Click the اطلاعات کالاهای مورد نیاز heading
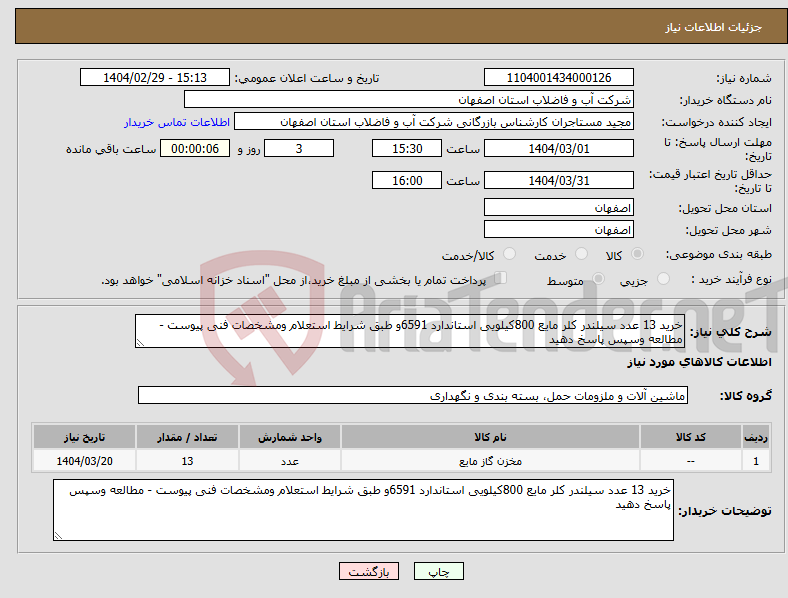 coord(699,362)
